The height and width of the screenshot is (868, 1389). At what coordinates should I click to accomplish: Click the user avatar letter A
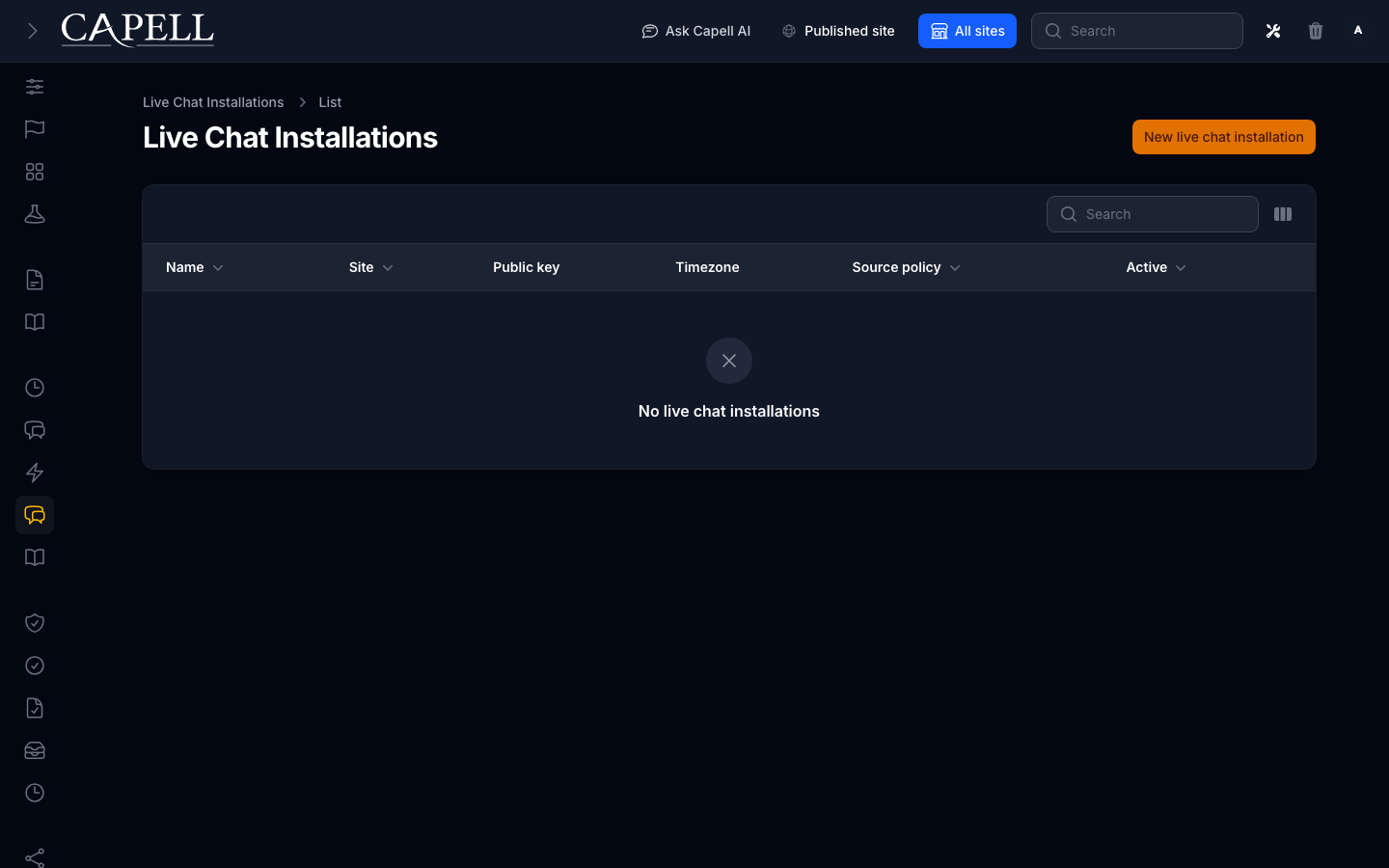[x=1358, y=31]
